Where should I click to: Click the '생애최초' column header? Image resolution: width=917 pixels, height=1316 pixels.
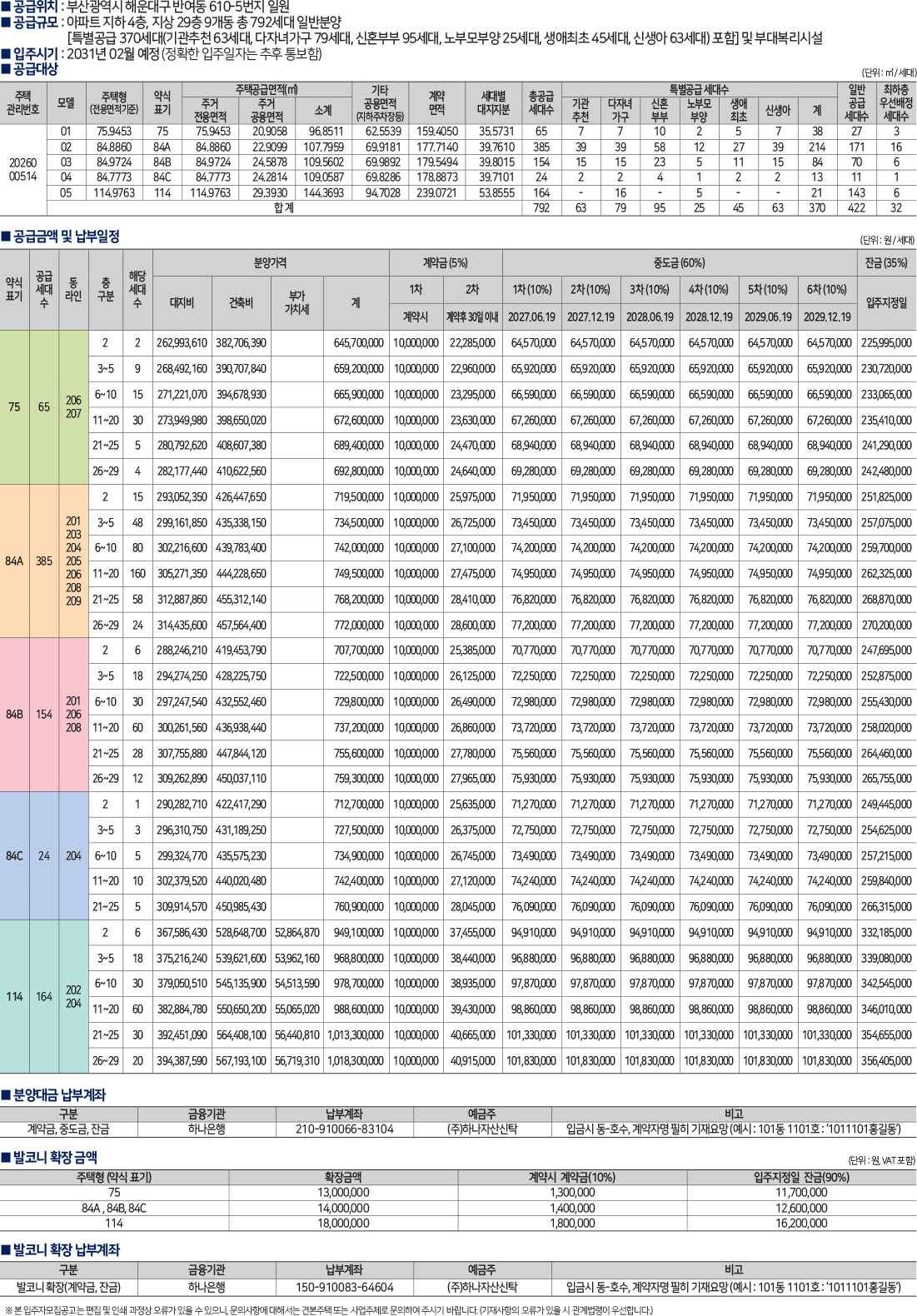(x=738, y=110)
